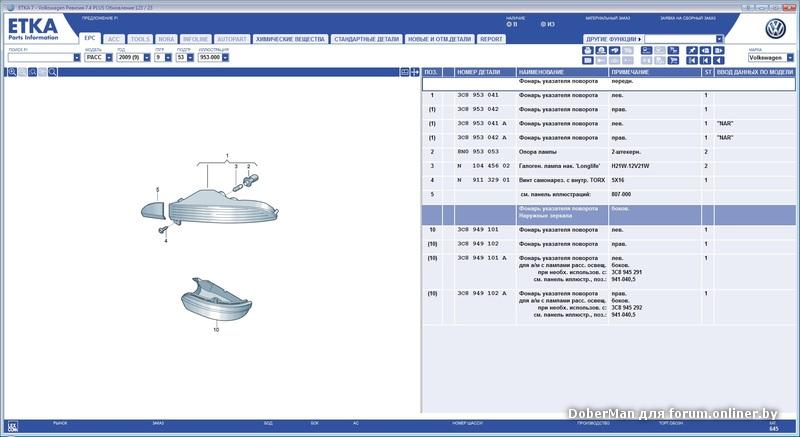Click the third magnifier icon in illustration toolbar

[32, 72]
